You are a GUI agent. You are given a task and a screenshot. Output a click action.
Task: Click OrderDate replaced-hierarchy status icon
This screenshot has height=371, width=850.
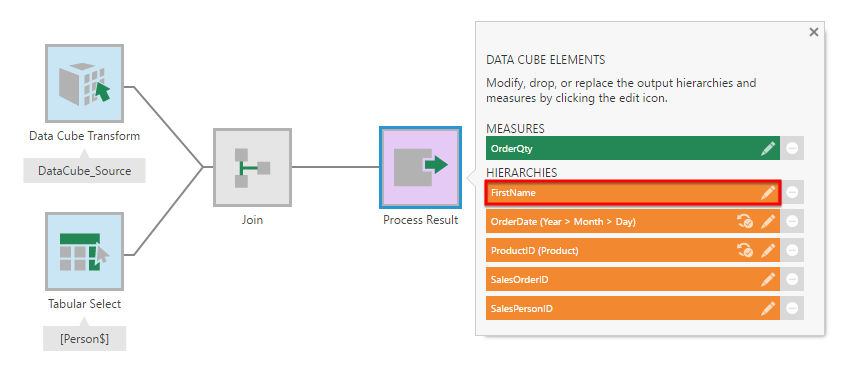(x=745, y=221)
